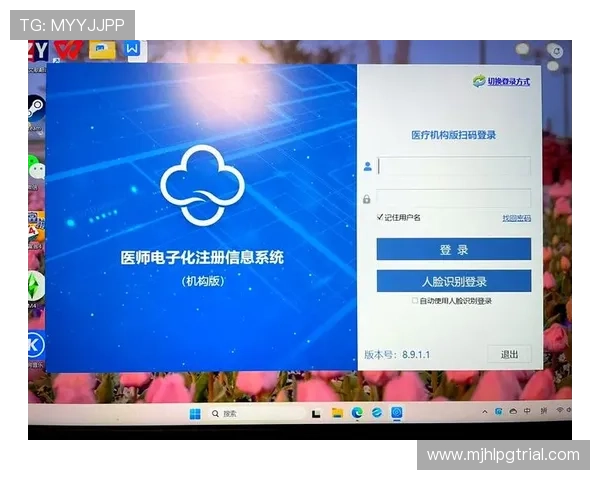Open the mahjong game desktop icon
Viewport: 600px width, 480px height.
coord(36,227)
